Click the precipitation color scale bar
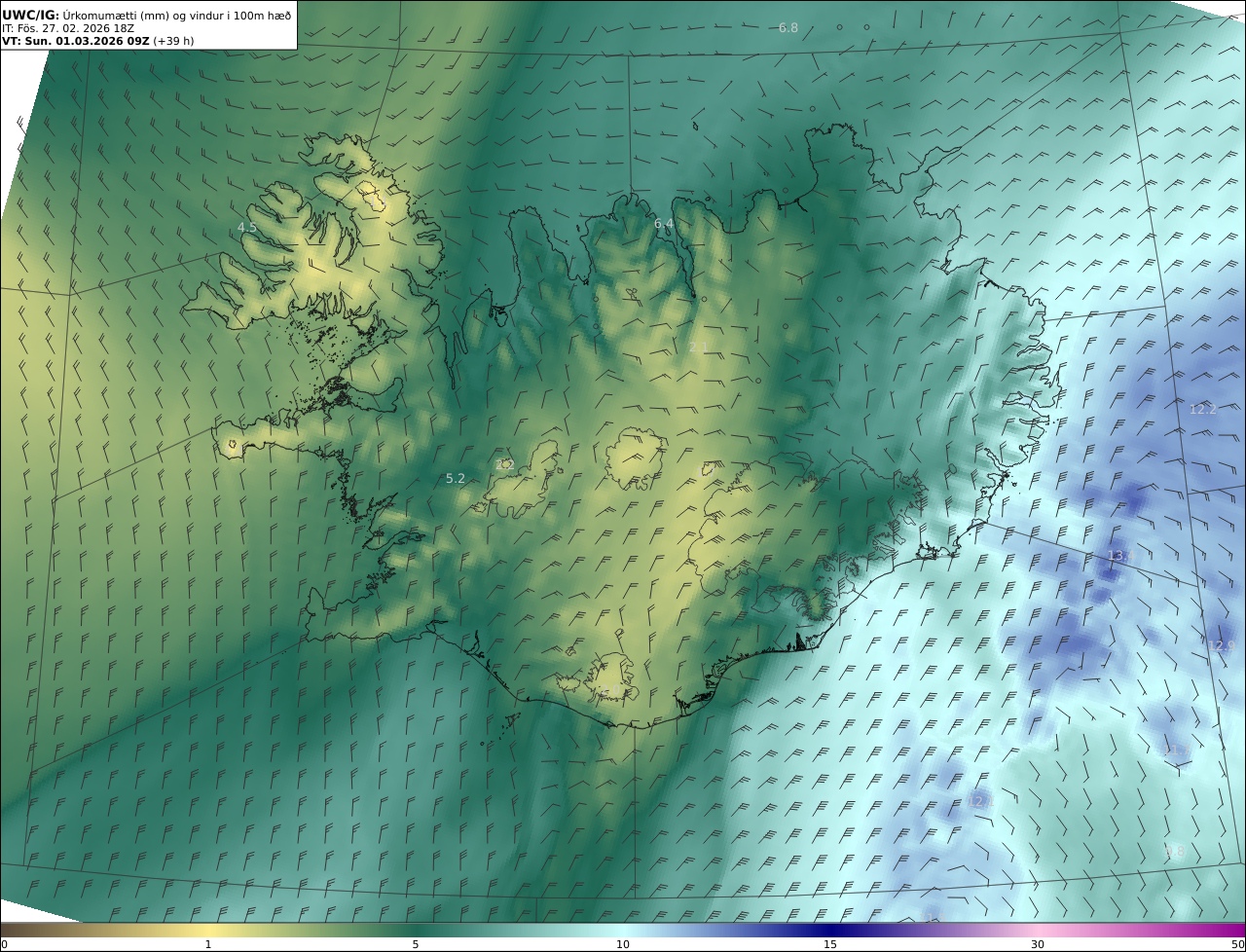Image resolution: width=1246 pixels, height=952 pixels. point(623,930)
